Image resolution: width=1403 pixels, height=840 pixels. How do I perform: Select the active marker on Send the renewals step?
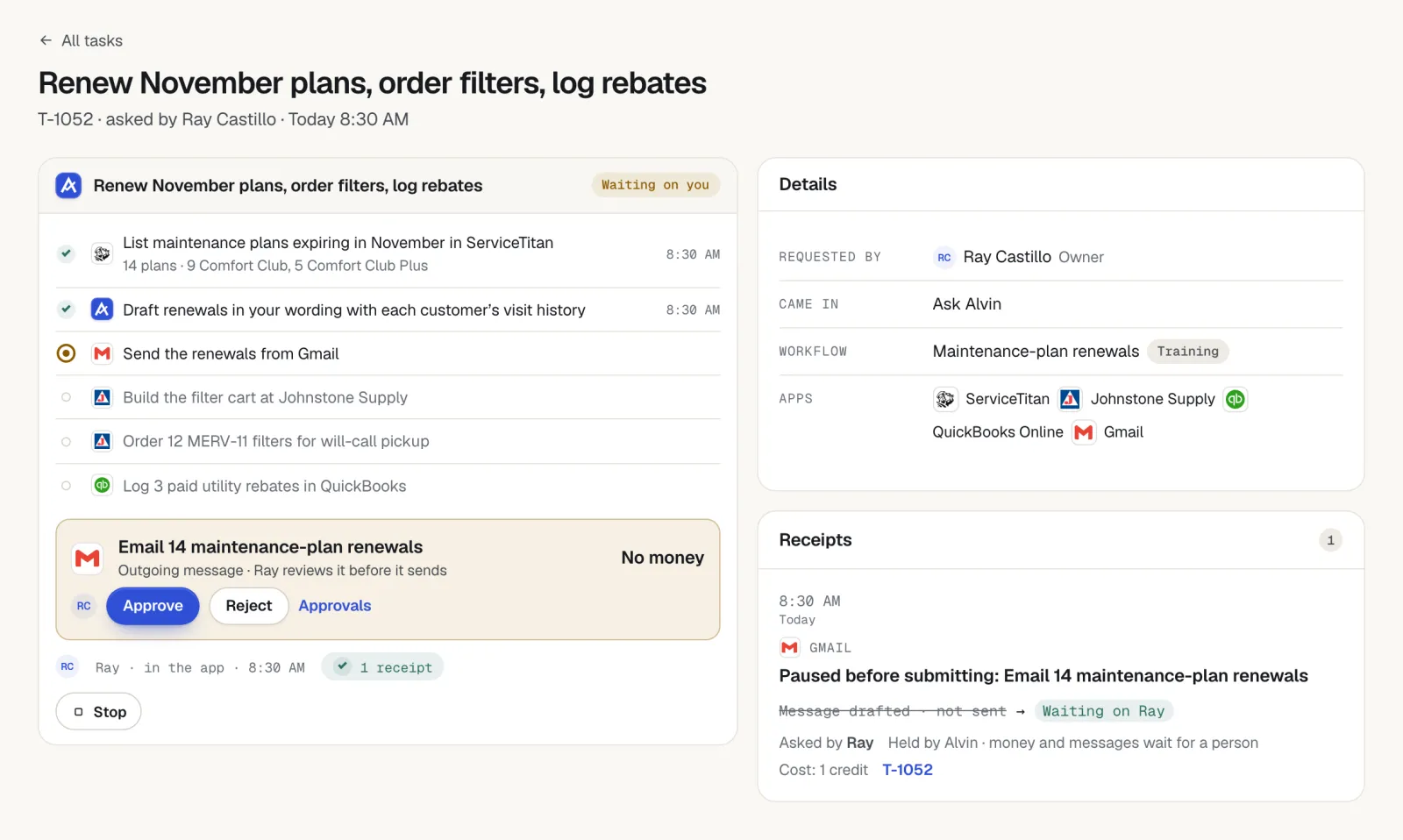point(66,353)
